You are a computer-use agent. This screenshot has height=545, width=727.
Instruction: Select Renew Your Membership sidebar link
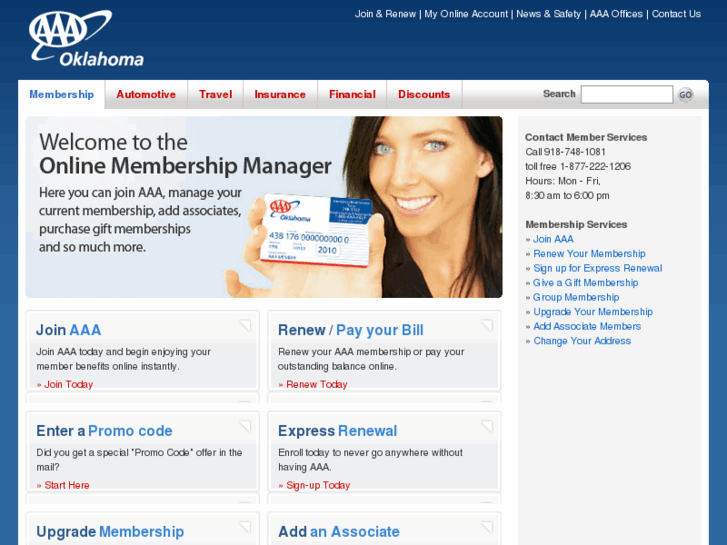(589, 254)
